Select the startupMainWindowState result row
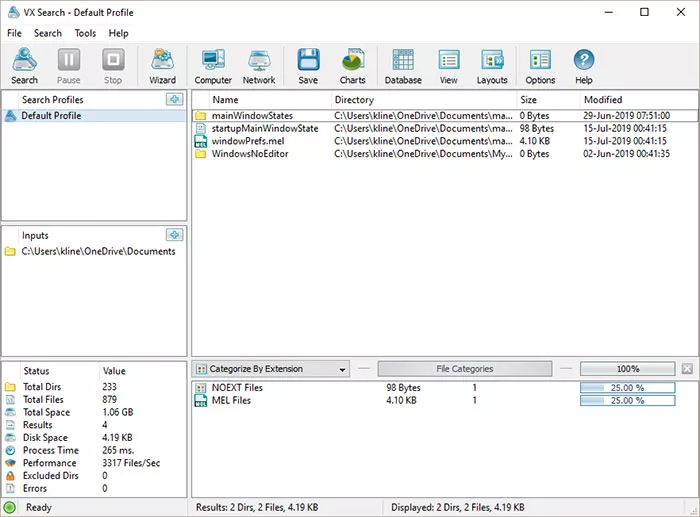Image resolution: width=700 pixels, height=517 pixels. coord(445,129)
